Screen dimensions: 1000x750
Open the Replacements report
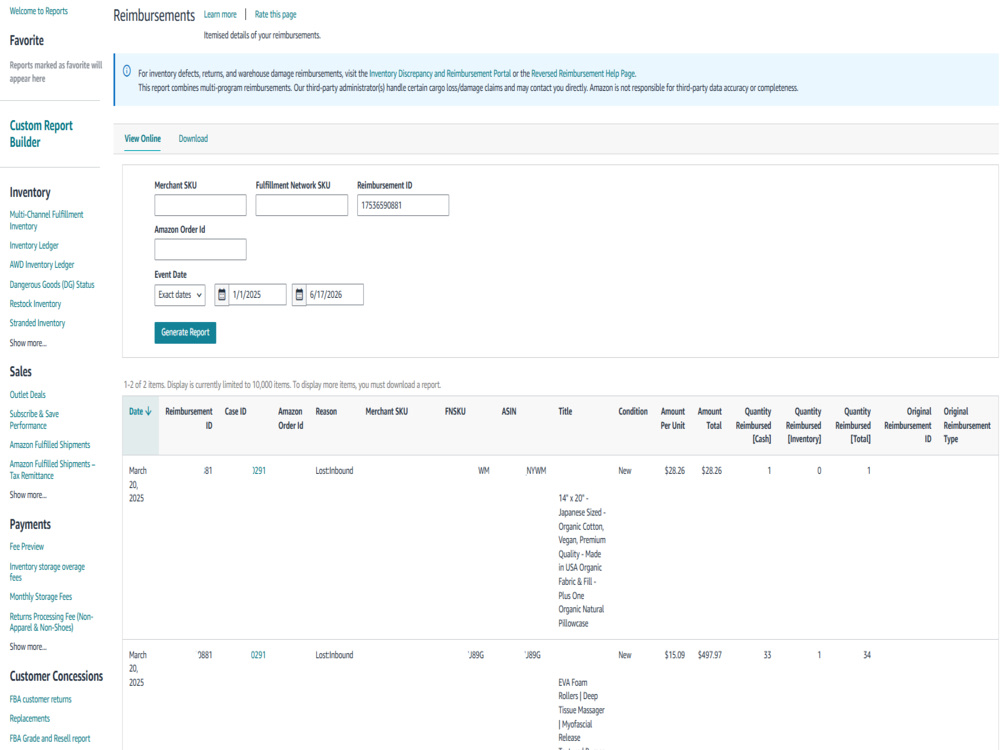[29, 718]
